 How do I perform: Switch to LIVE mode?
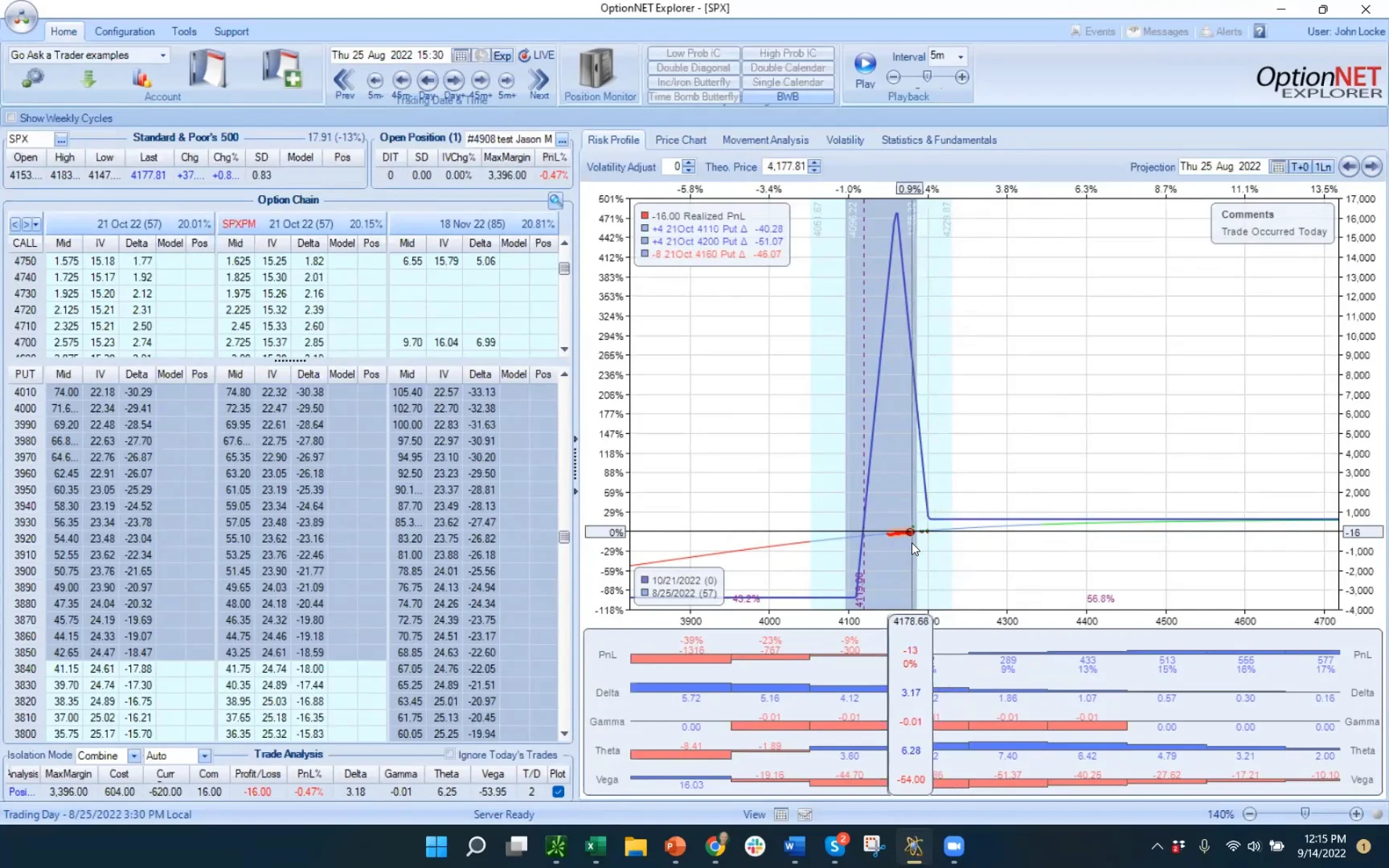point(537,55)
